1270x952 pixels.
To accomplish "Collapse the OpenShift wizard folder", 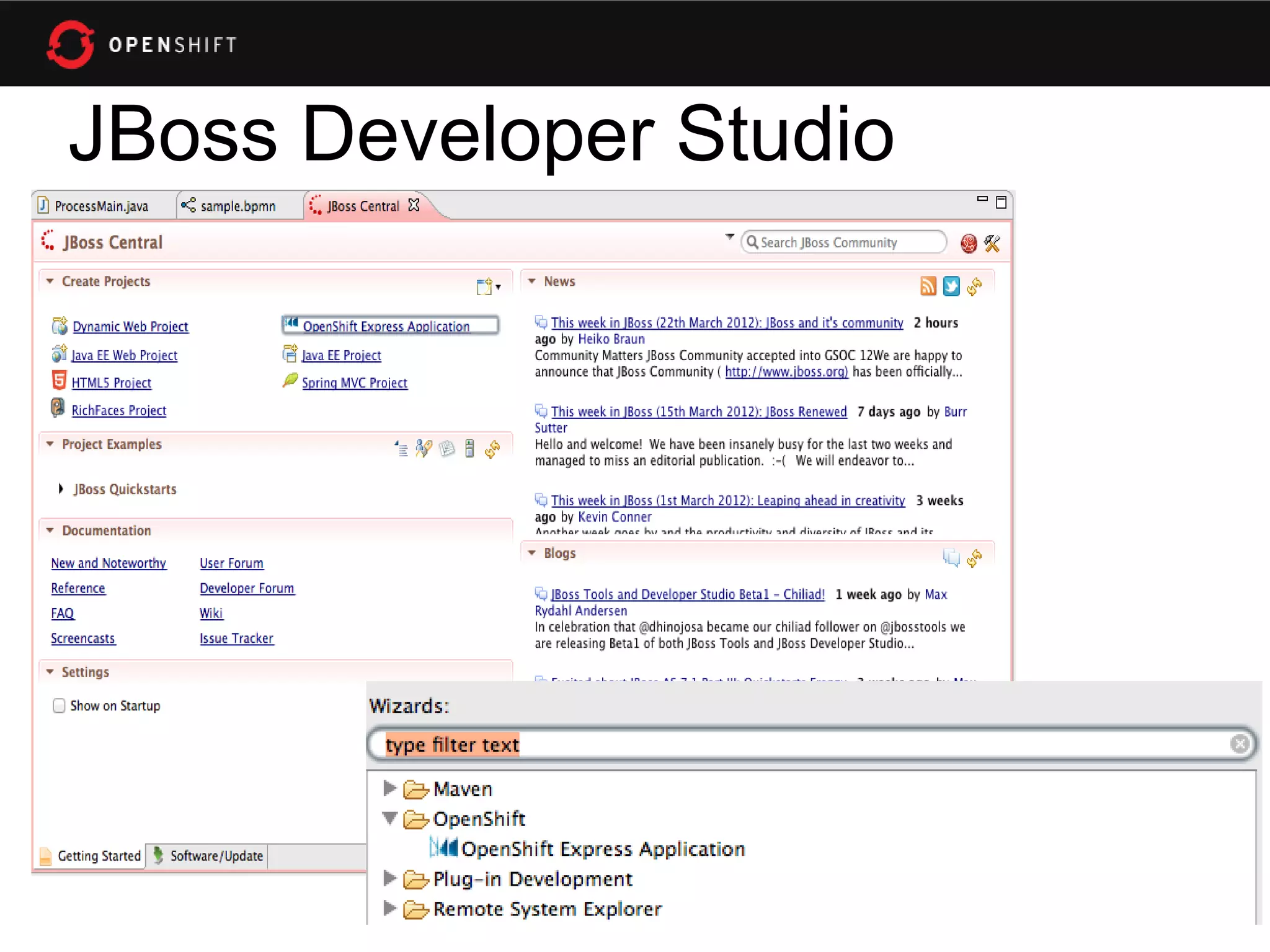I will tap(389, 818).
